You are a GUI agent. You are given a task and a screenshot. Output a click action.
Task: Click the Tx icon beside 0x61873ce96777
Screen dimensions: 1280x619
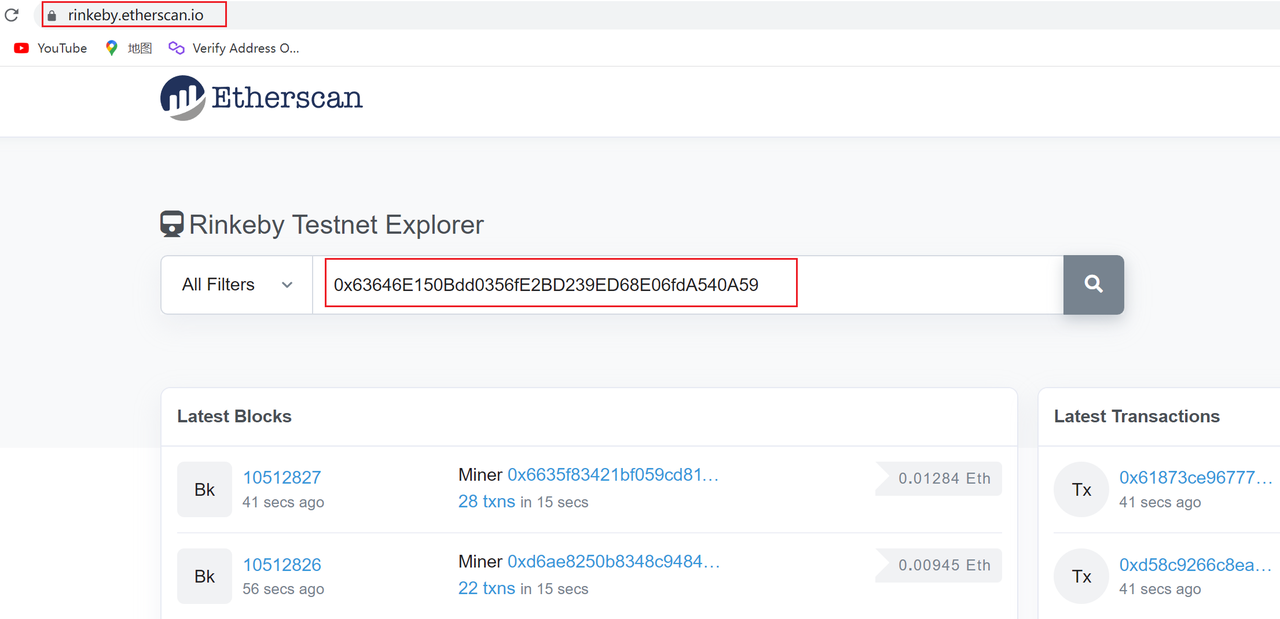[1082, 489]
